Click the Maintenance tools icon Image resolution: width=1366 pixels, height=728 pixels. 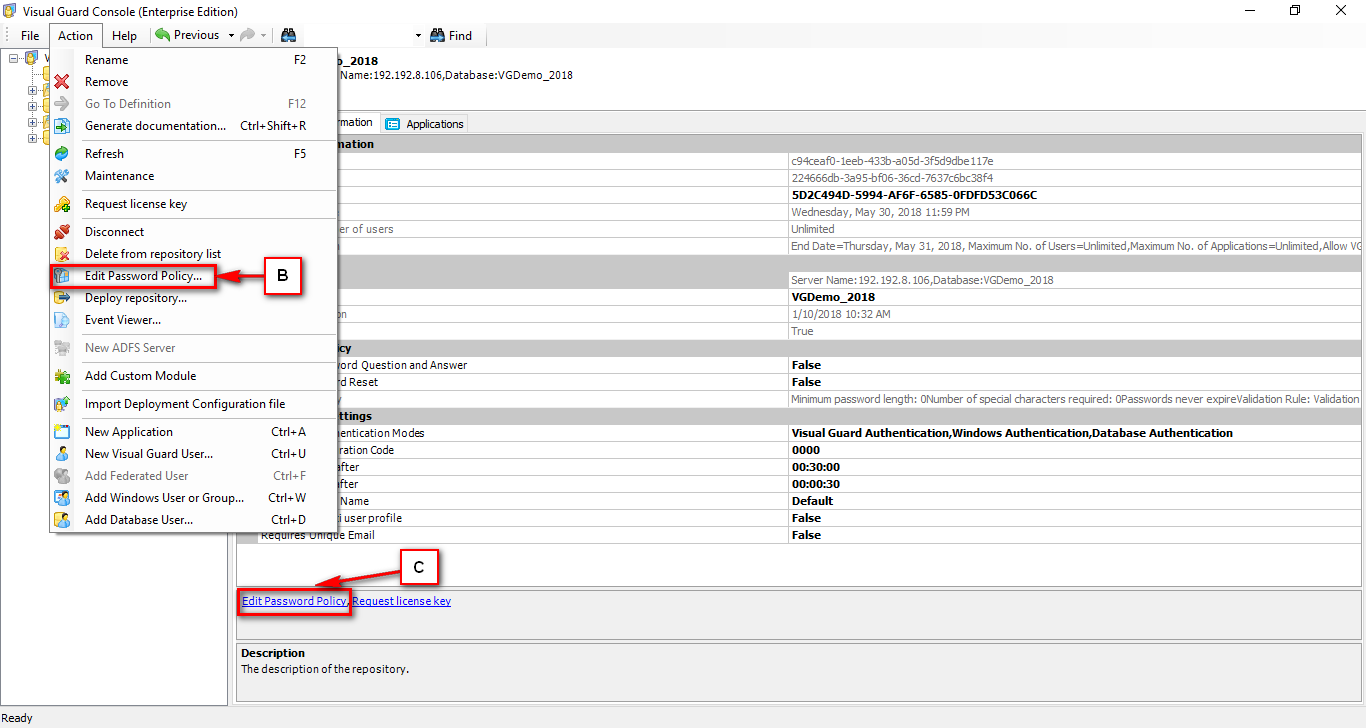click(x=62, y=176)
